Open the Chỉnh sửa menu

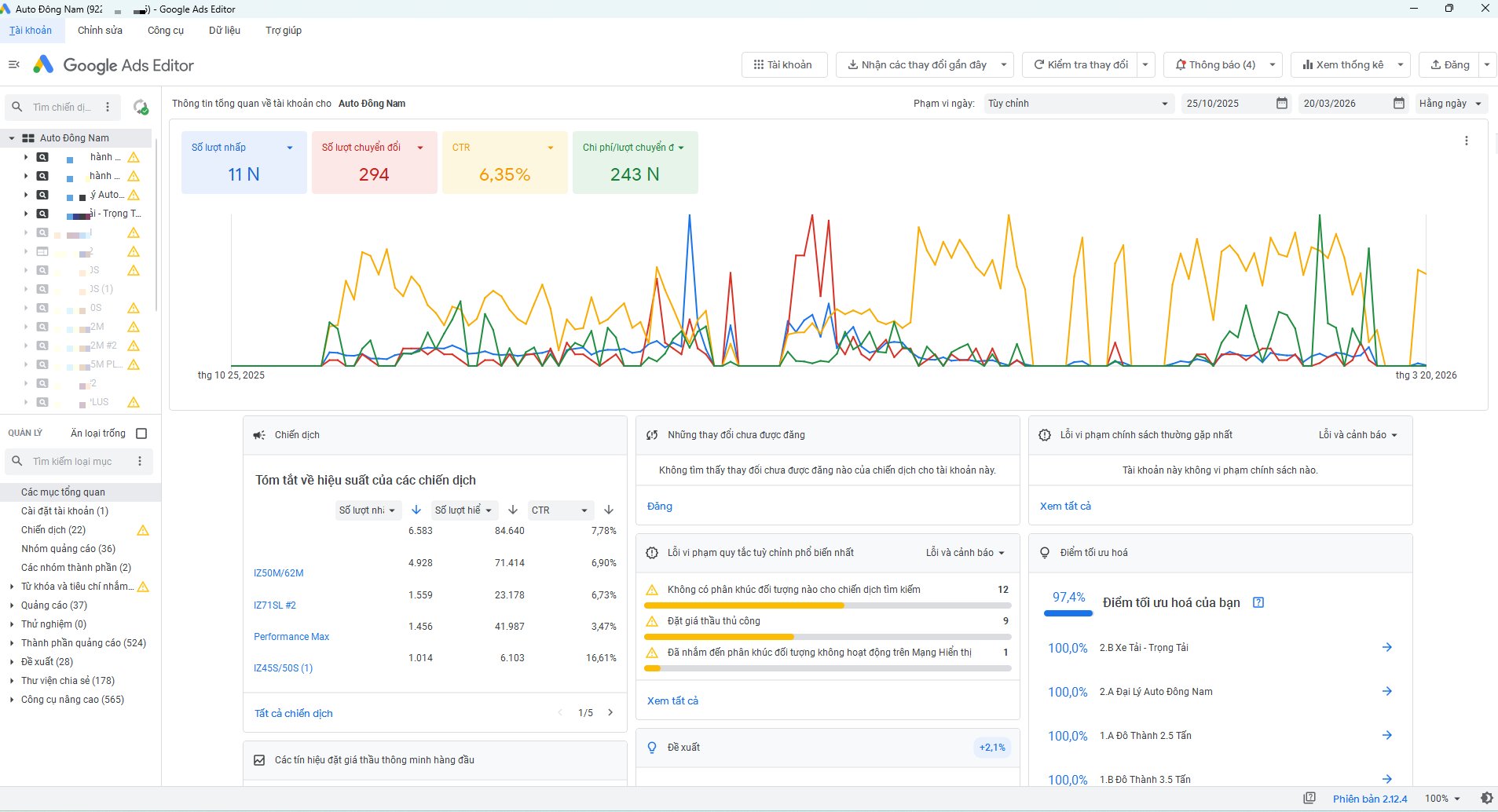tap(100, 30)
